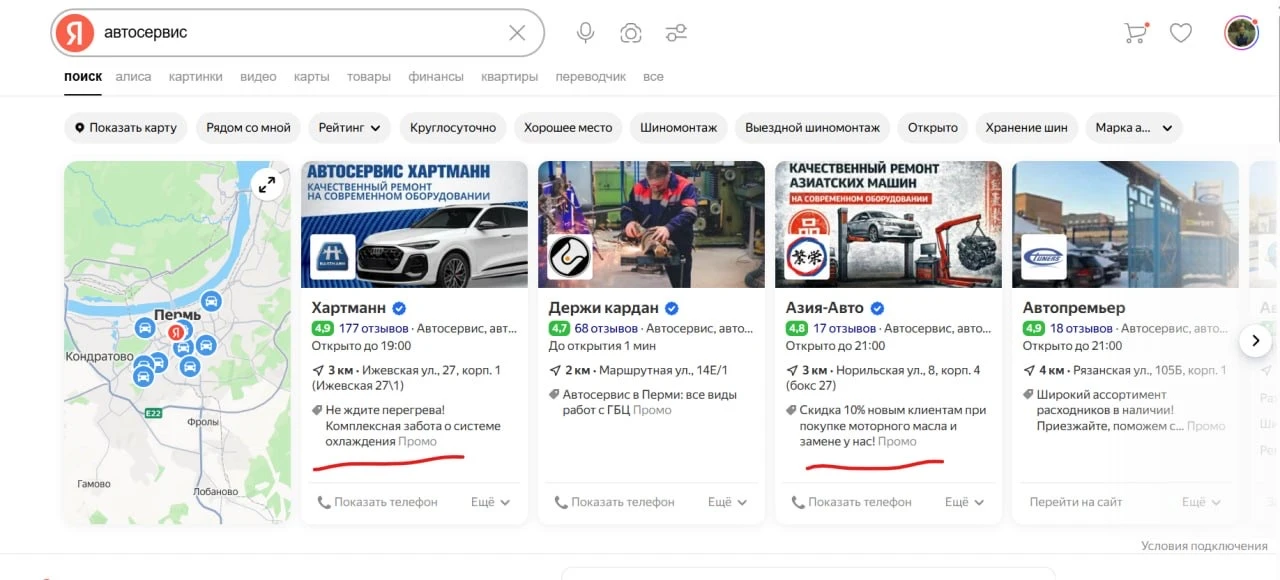Image resolution: width=1280 pixels, height=580 pixels.
Task: Toggle the Хорошее место filter
Action: click(x=568, y=128)
